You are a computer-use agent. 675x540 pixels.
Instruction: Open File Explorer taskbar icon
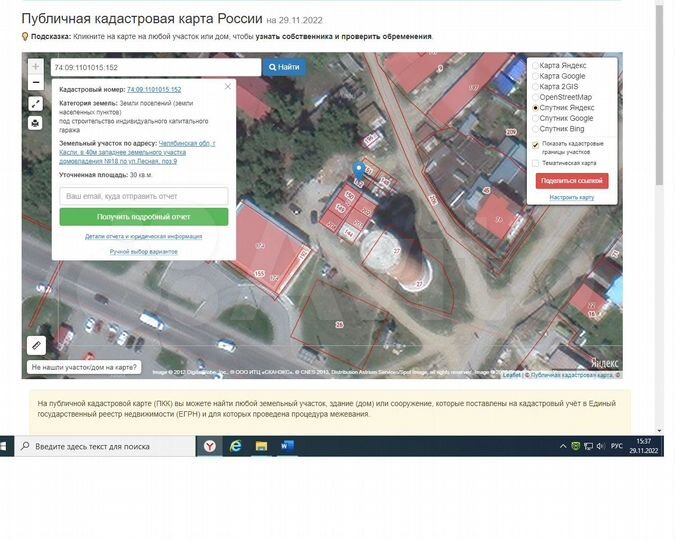pyautogui.click(x=261, y=447)
